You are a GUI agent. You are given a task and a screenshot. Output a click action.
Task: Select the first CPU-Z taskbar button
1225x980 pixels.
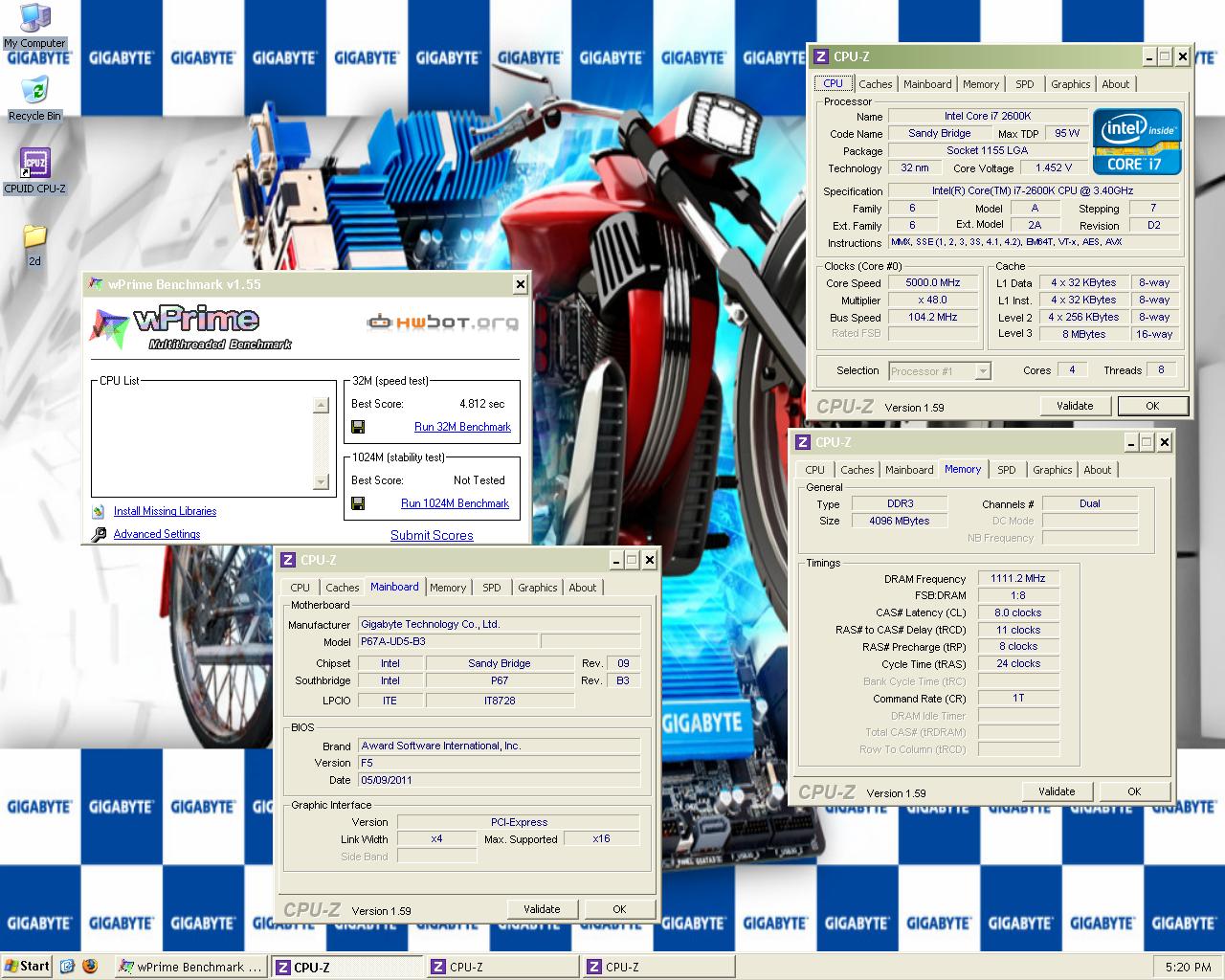pos(346,967)
